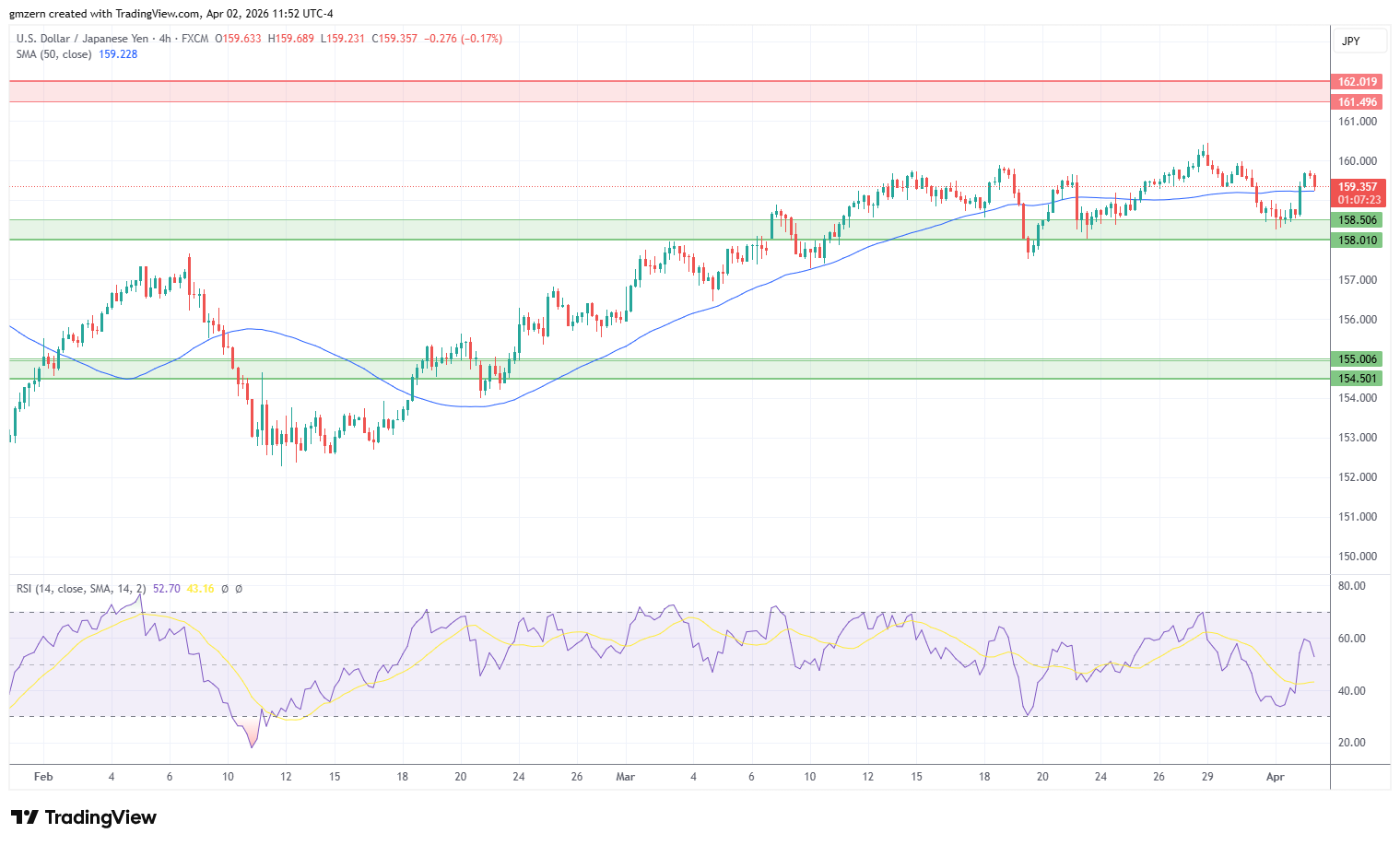Click the SMA (50, close) indicator label

tap(53, 54)
